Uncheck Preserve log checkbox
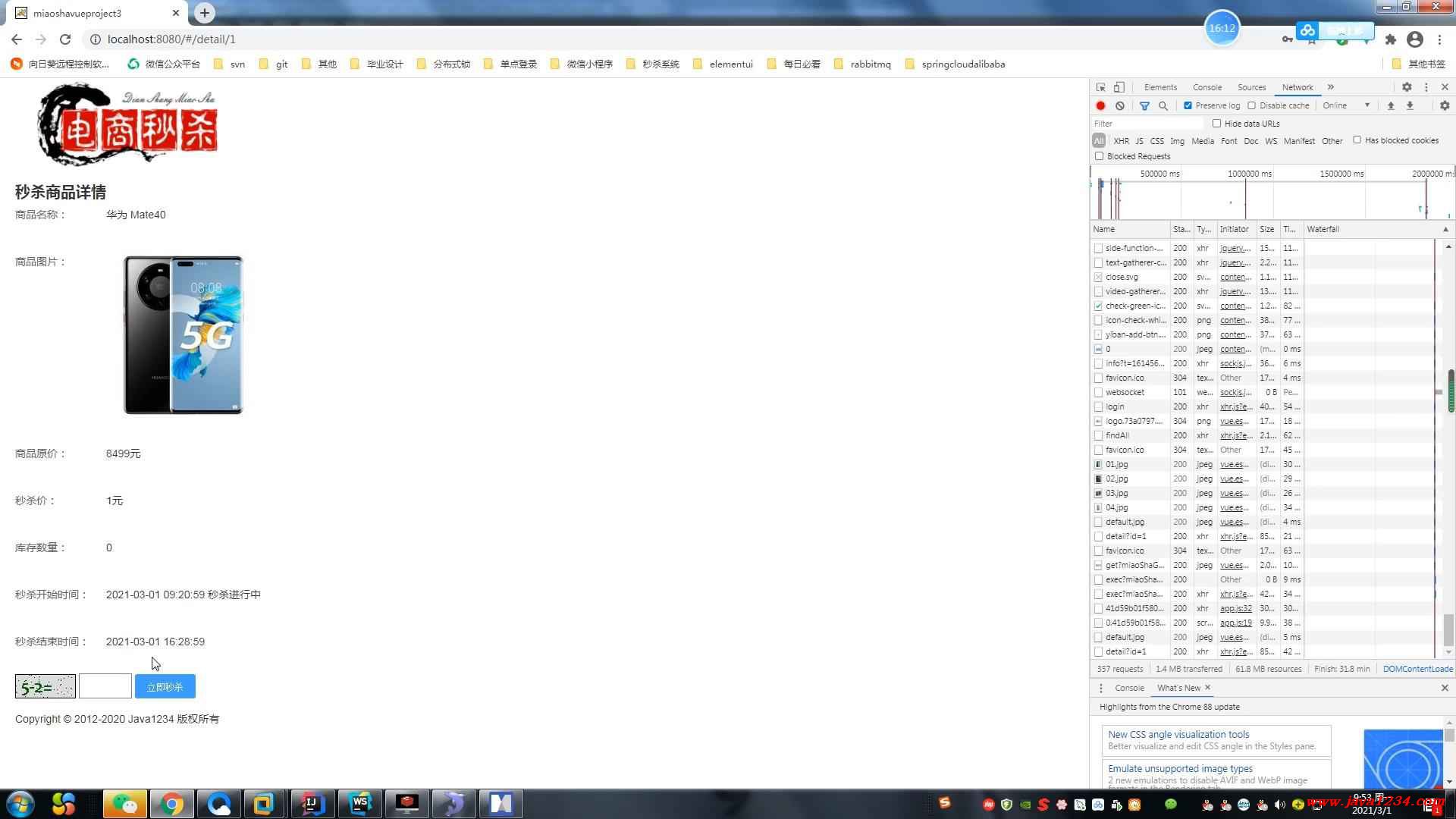 (1188, 105)
